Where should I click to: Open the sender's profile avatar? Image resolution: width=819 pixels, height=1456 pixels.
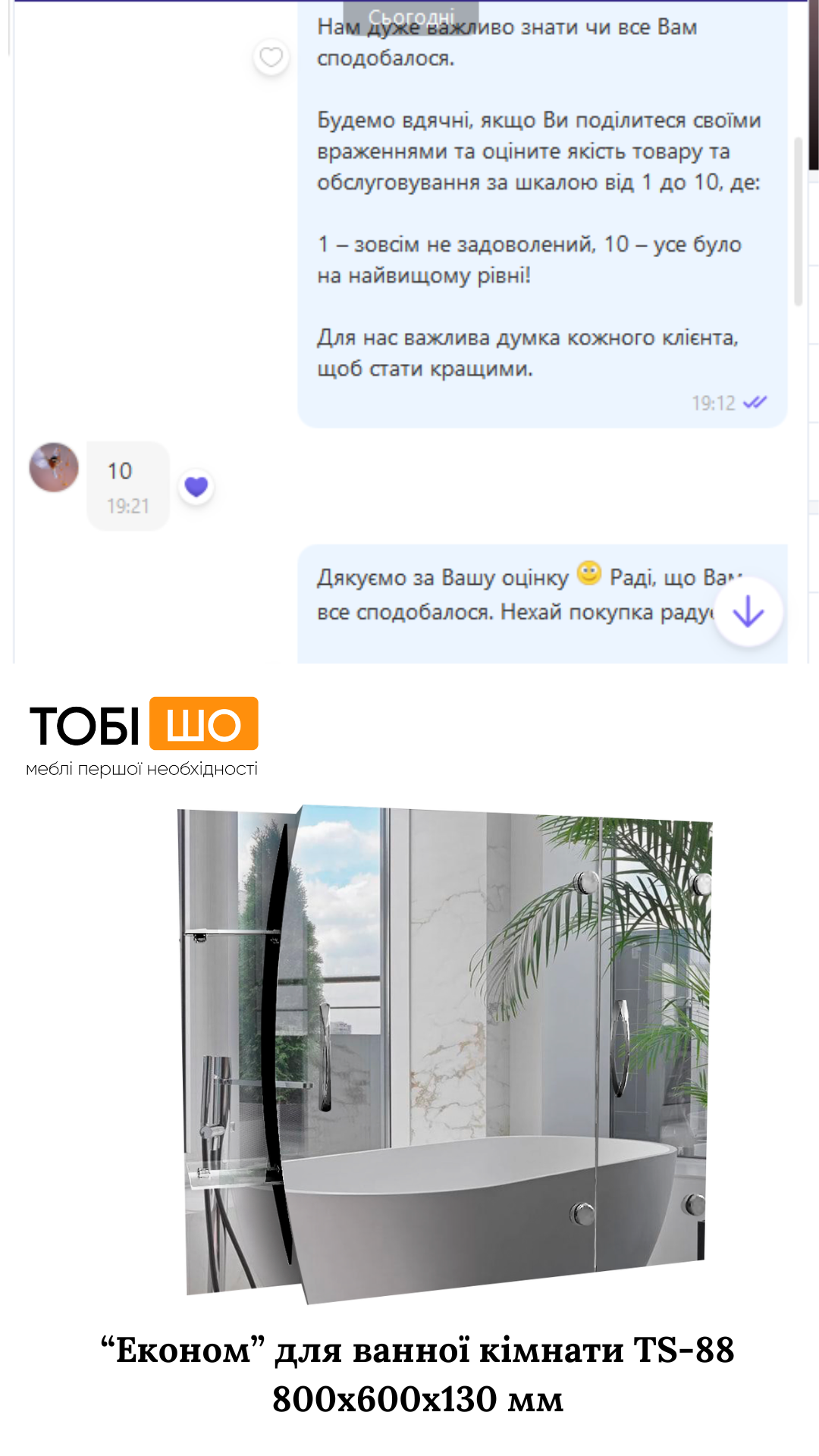click(54, 467)
